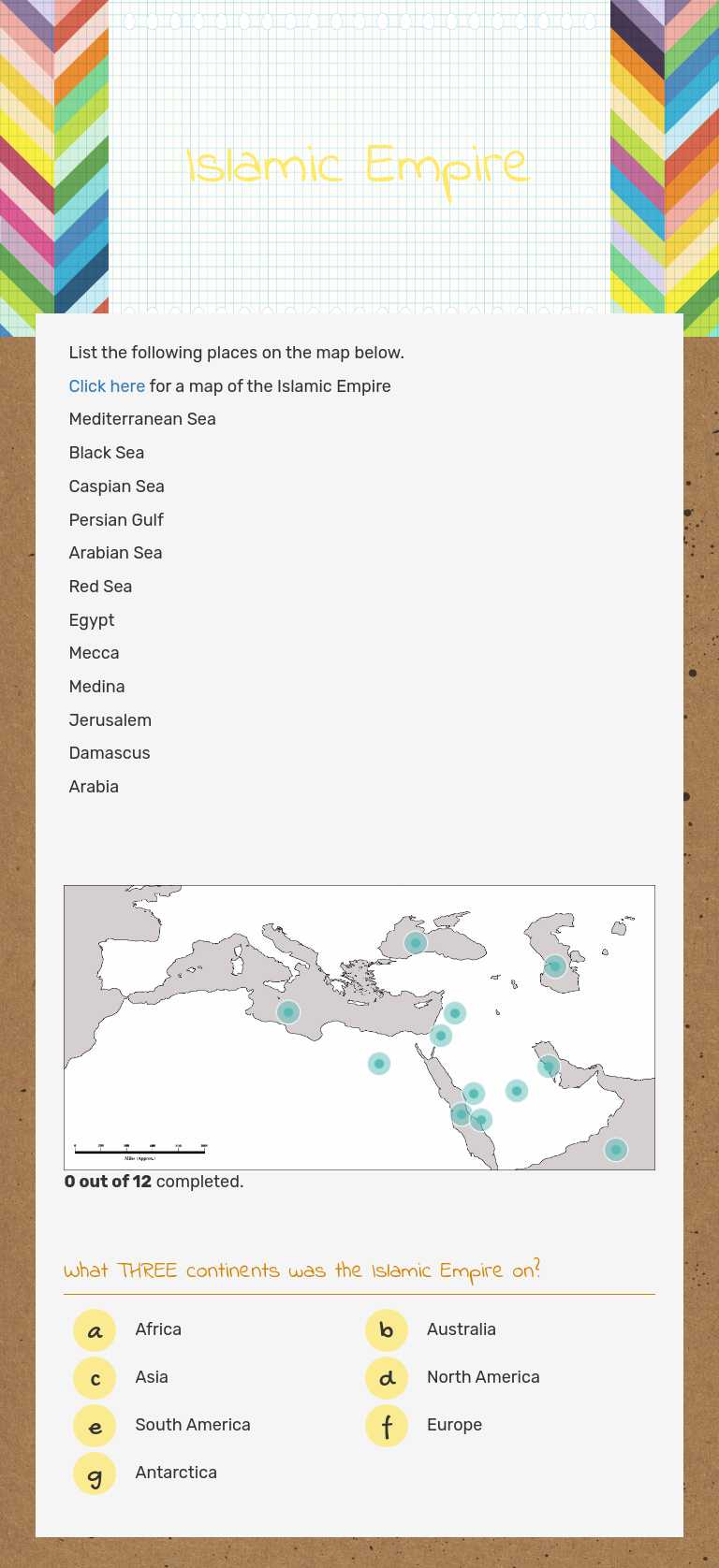Click the 'Islamic Empire' worksheet title
Viewport: 719px width, 1568px height.
coord(358,169)
